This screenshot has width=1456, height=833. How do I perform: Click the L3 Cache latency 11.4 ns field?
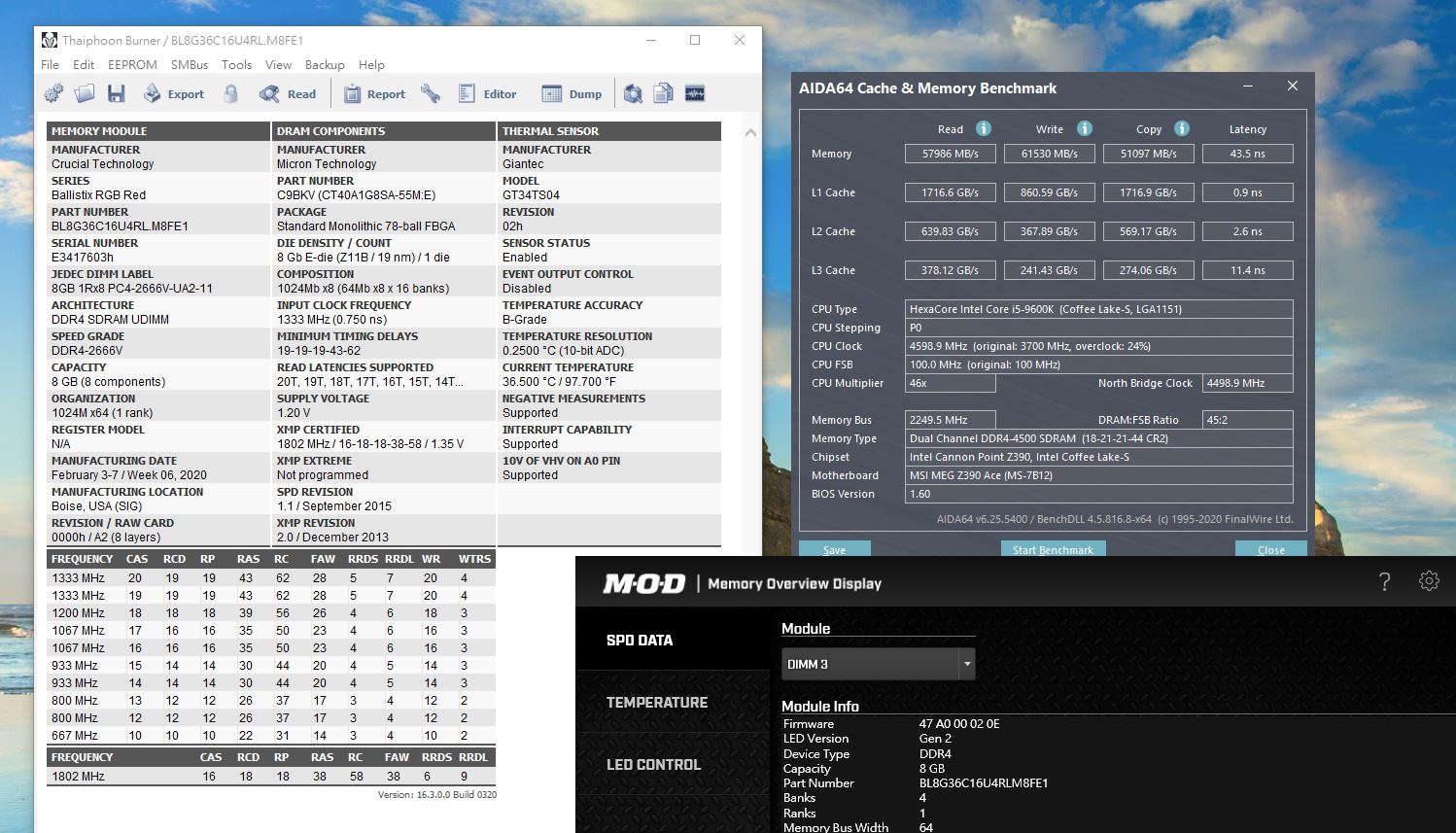[1248, 270]
